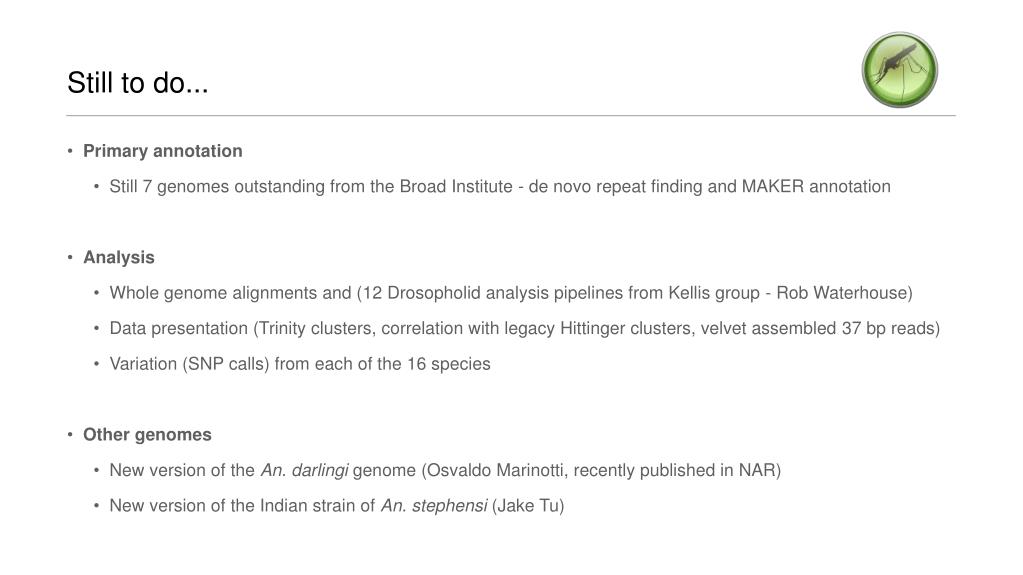Click 'velvet assembled 37 bp reads' text

pos(817,328)
